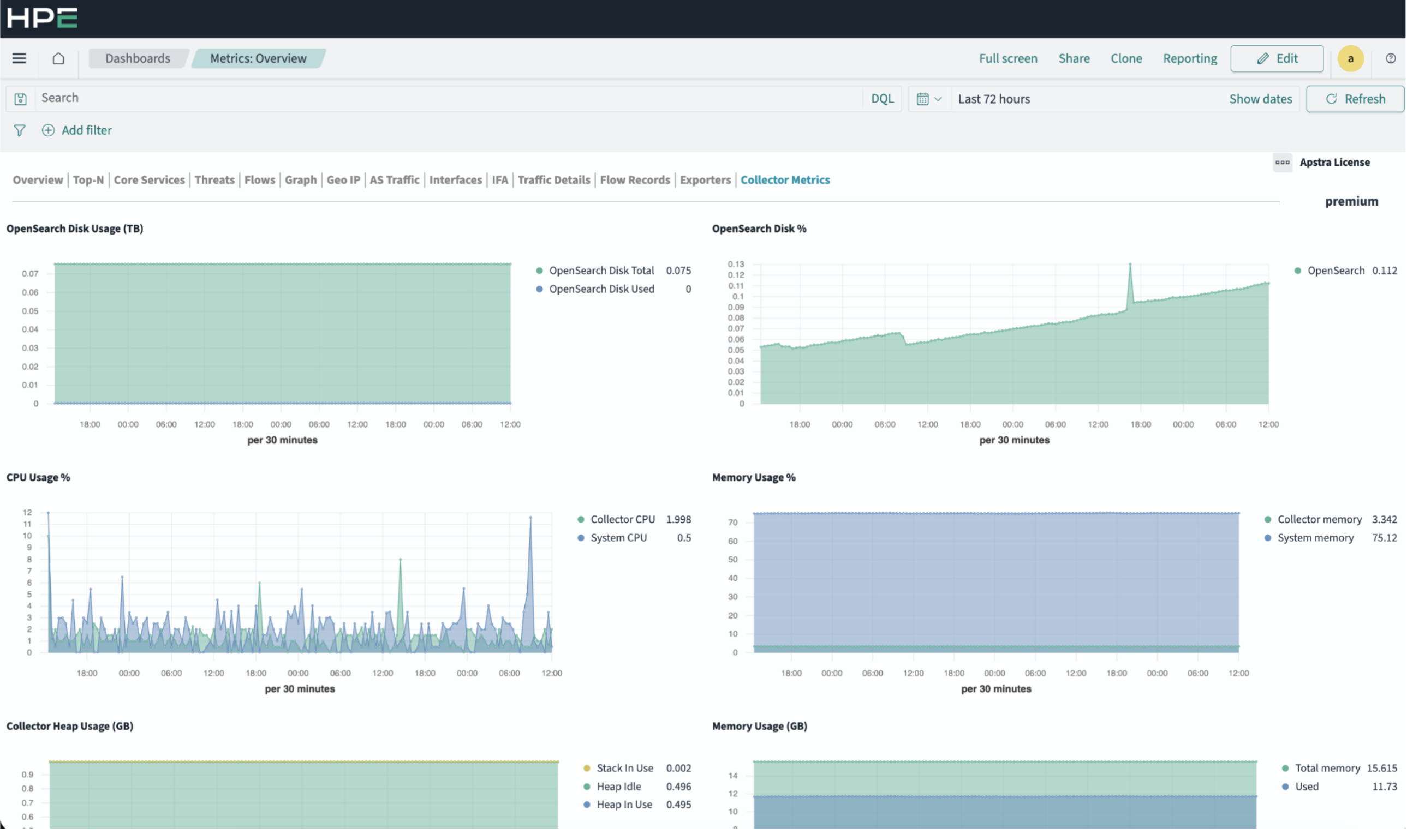
Task: Click Collector memory legend color dot
Action: click(x=1268, y=520)
